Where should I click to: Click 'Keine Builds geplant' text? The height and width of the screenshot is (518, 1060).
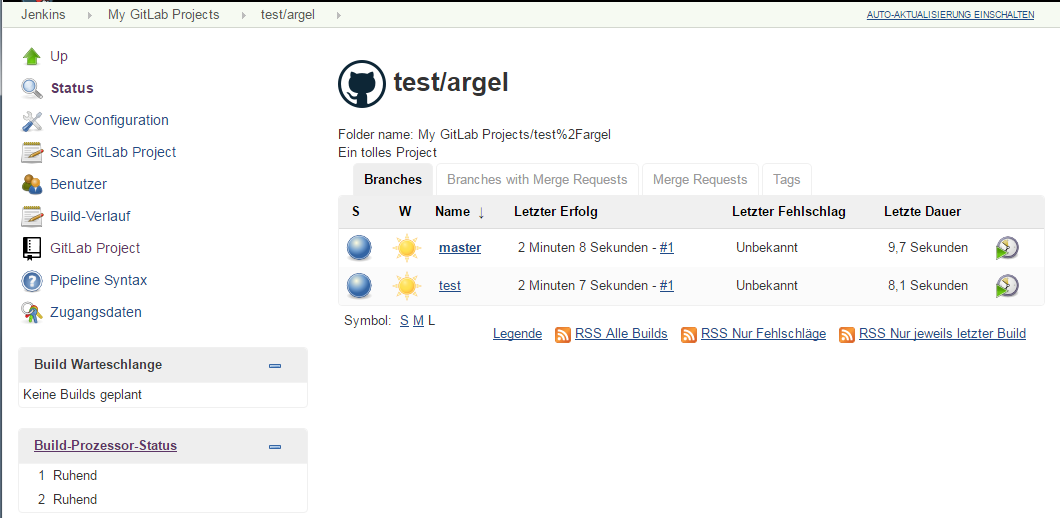coord(82,394)
